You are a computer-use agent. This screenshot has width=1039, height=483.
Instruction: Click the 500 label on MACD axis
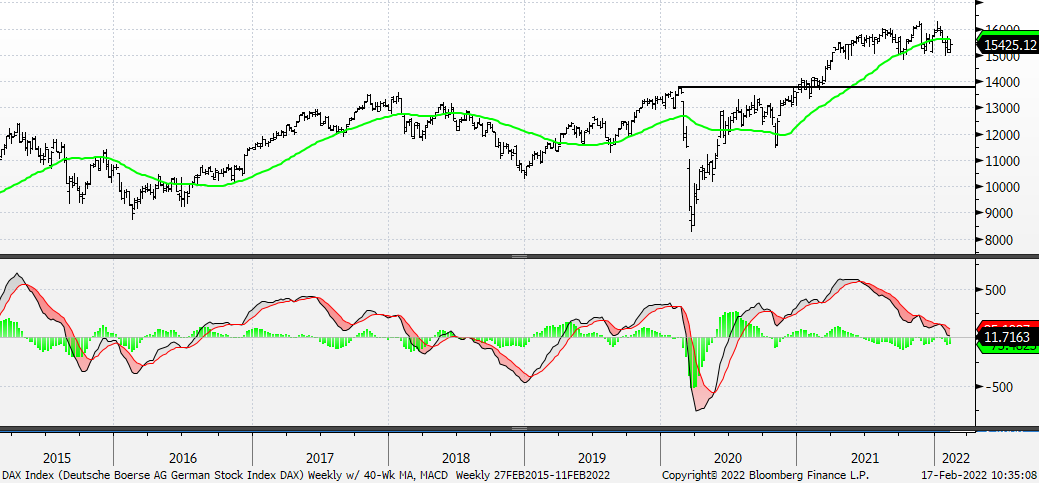pyautogui.click(x=996, y=290)
